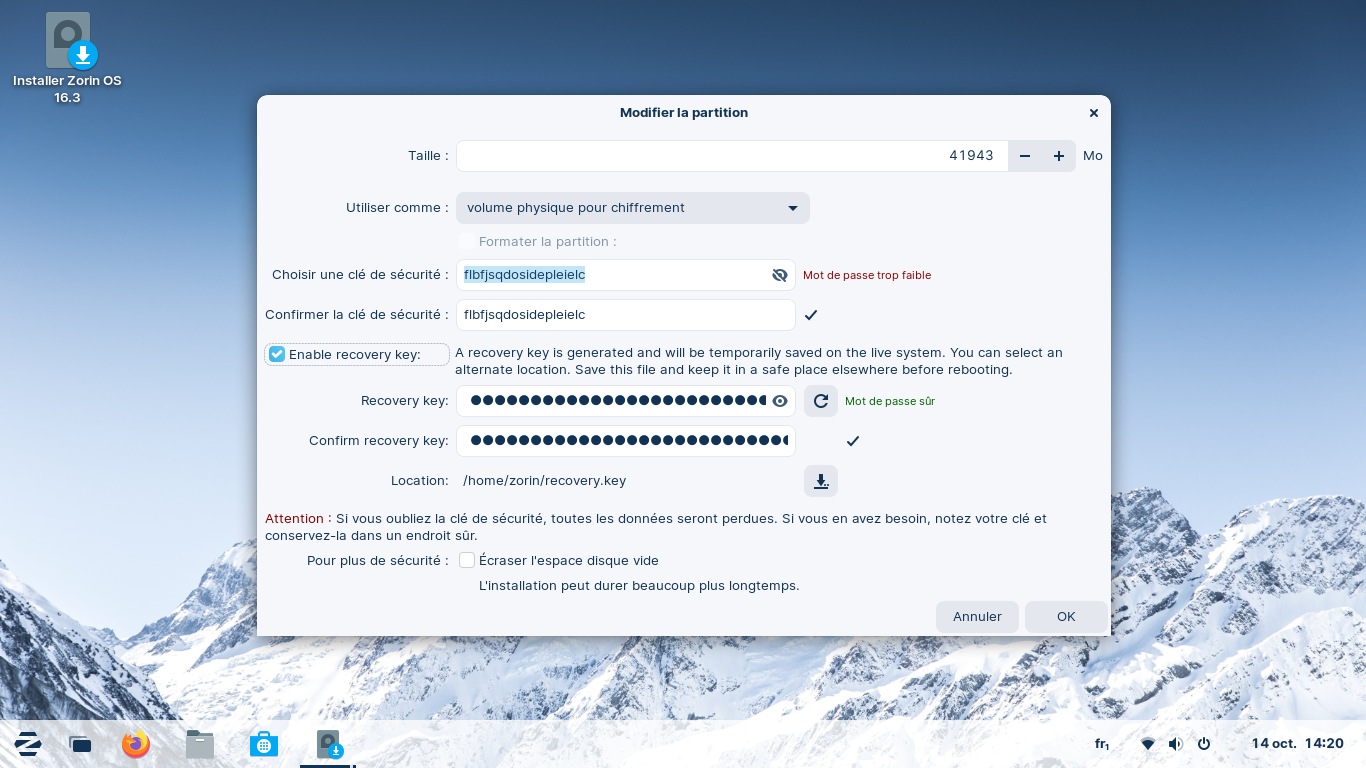Image resolution: width=1366 pixels, height=768 pixels.
Task: Click the Annuler button
Action: click(x=976, y=617)
